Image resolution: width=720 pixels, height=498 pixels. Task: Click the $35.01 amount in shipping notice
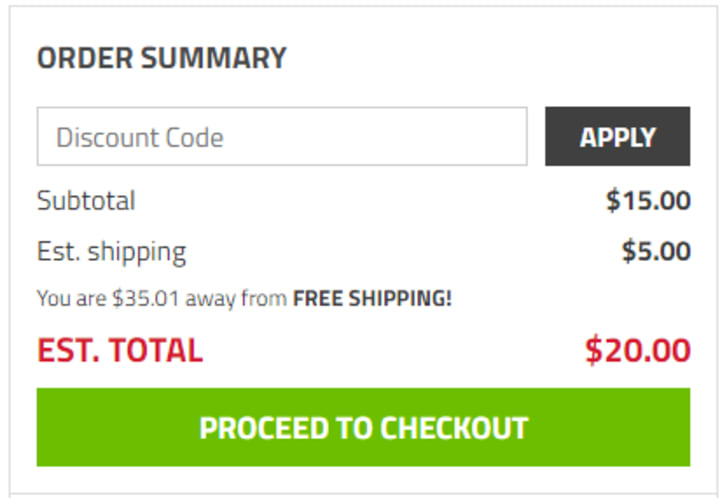tap(146, 298)
